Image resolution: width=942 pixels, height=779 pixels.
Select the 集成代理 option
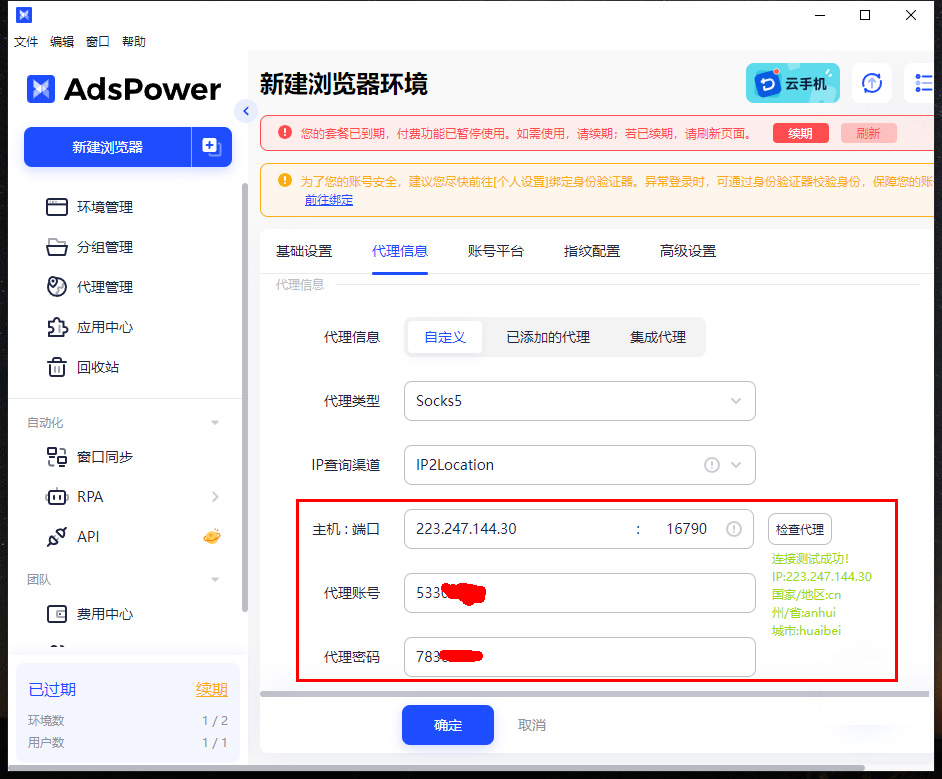click(x=658, y=337)
